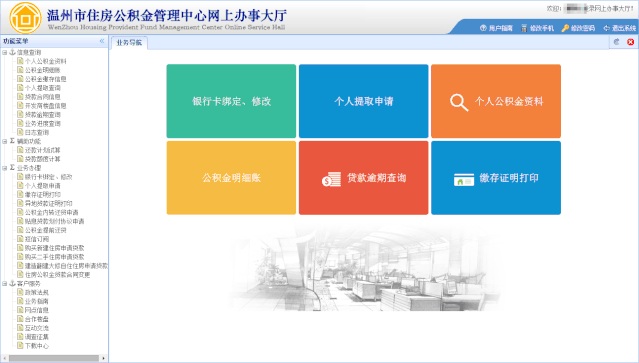Select 个人提取申请 in the tree menu
This screenshot has width=639, height=363.
[x=42, y=186]
